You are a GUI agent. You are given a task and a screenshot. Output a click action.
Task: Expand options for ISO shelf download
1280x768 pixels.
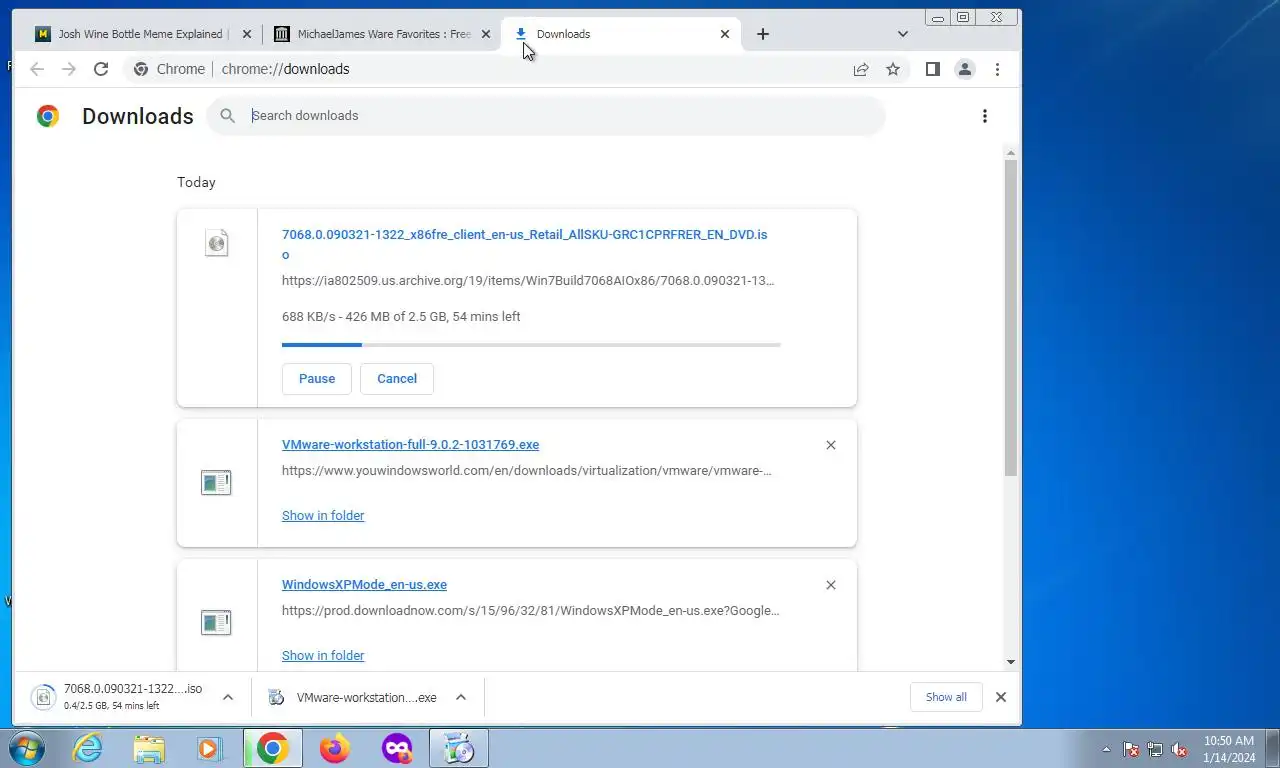click(x=228, y=697)
